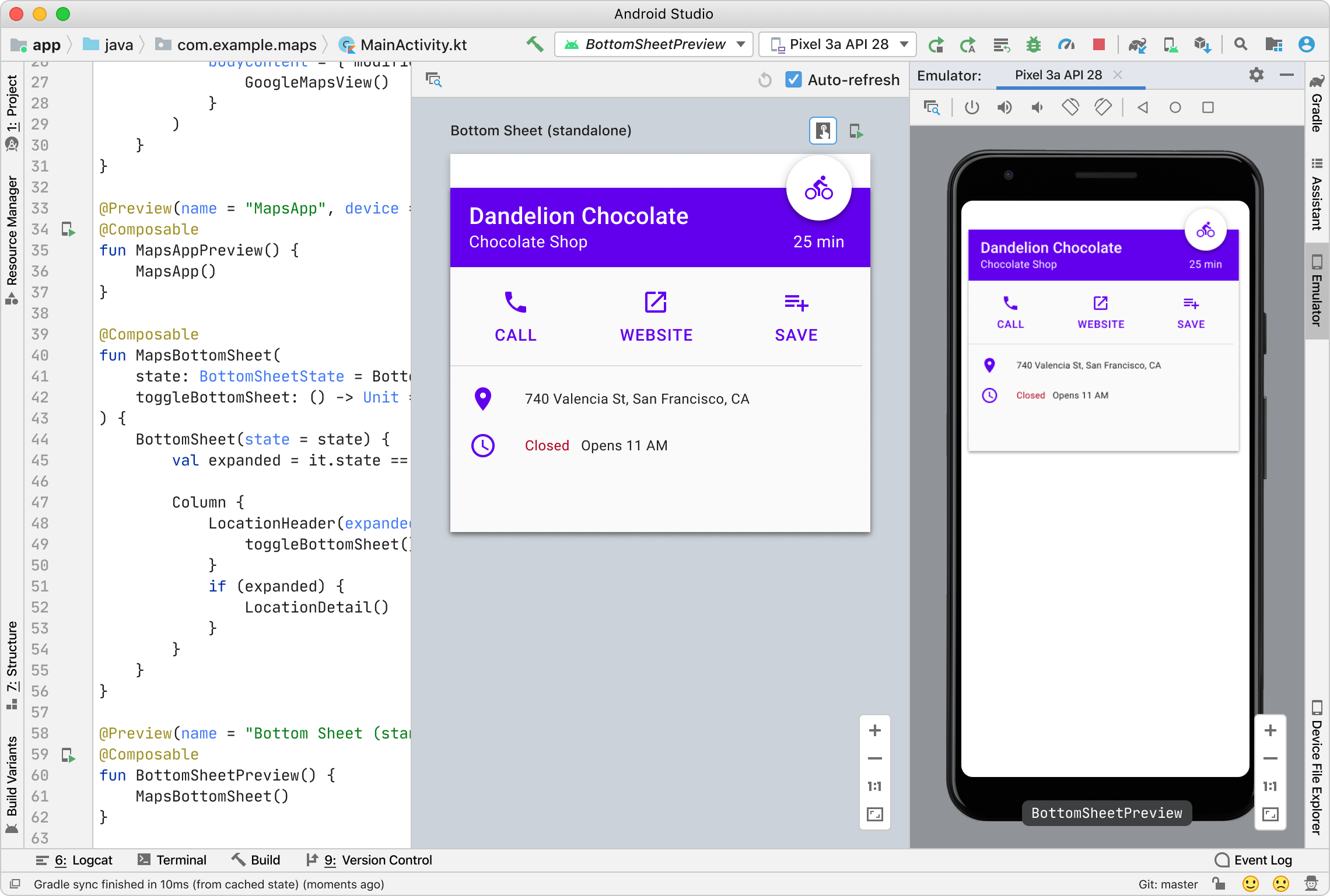Open the Version Control tool window
1330x896 pixels.
(x=370, y=860)
